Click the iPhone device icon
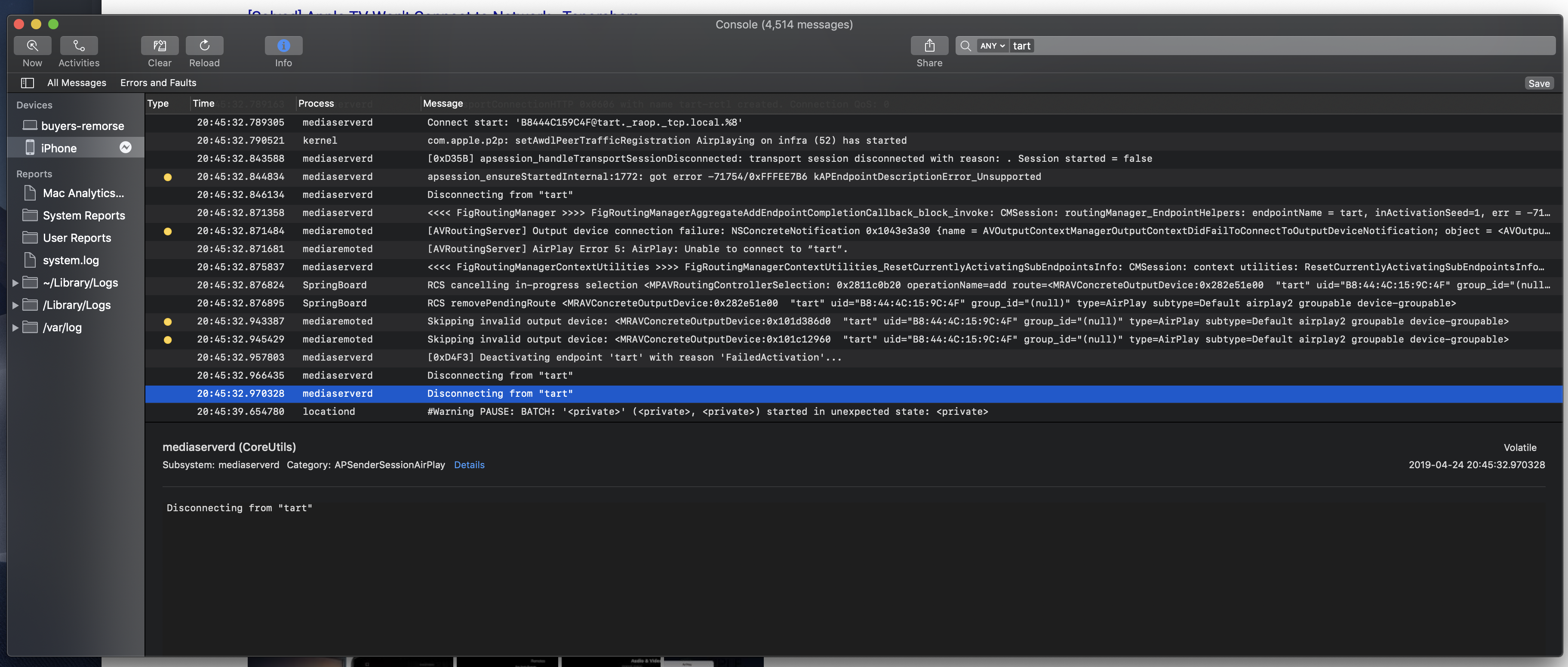 (x=30, y=148)
